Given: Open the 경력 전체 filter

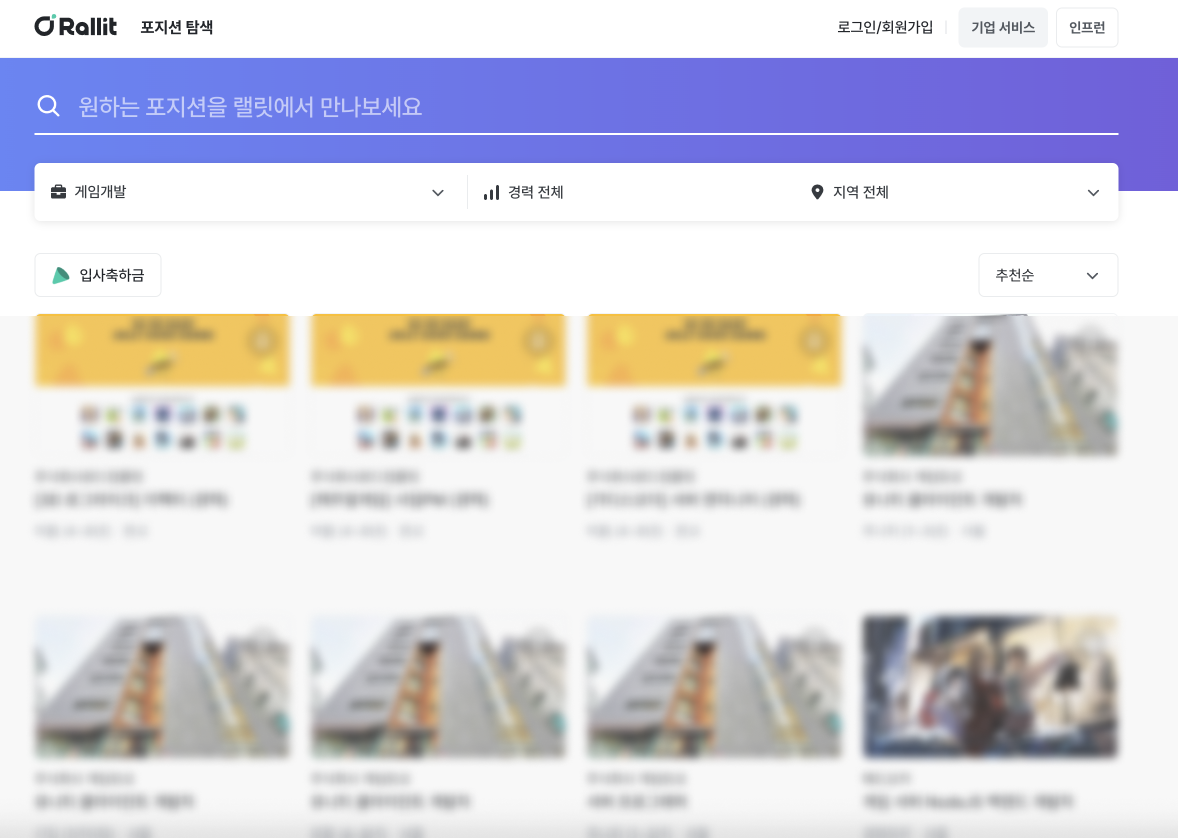Looking at the screenshot, I should [631, 192].
